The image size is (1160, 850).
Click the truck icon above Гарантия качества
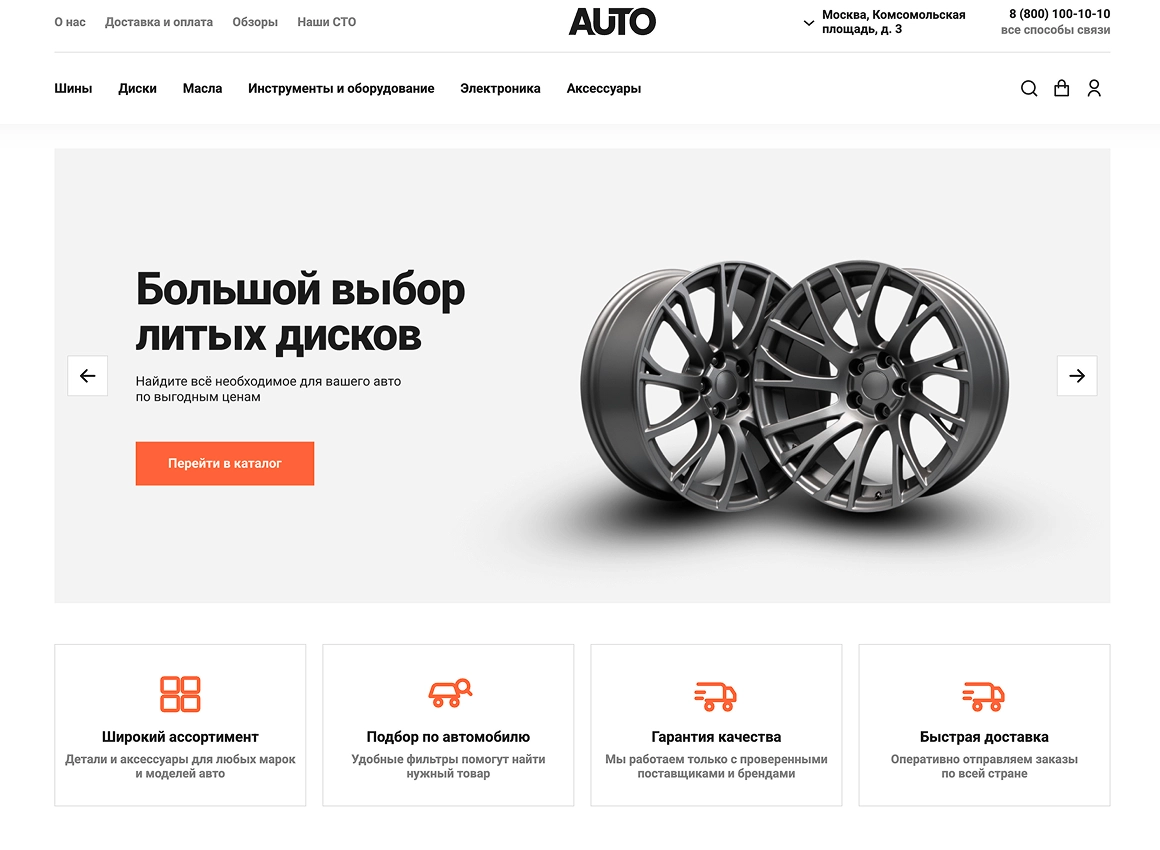point(715,696)
